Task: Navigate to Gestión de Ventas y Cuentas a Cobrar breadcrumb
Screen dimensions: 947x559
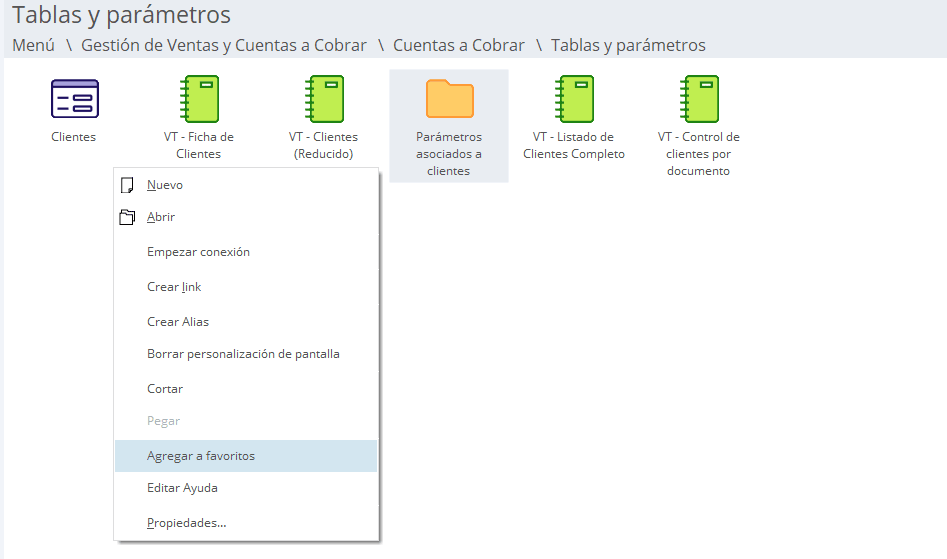Action: [x=224, y=45]
